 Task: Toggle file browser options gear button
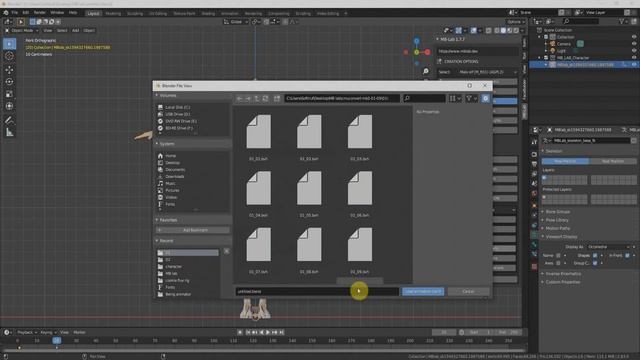[485, 98]
